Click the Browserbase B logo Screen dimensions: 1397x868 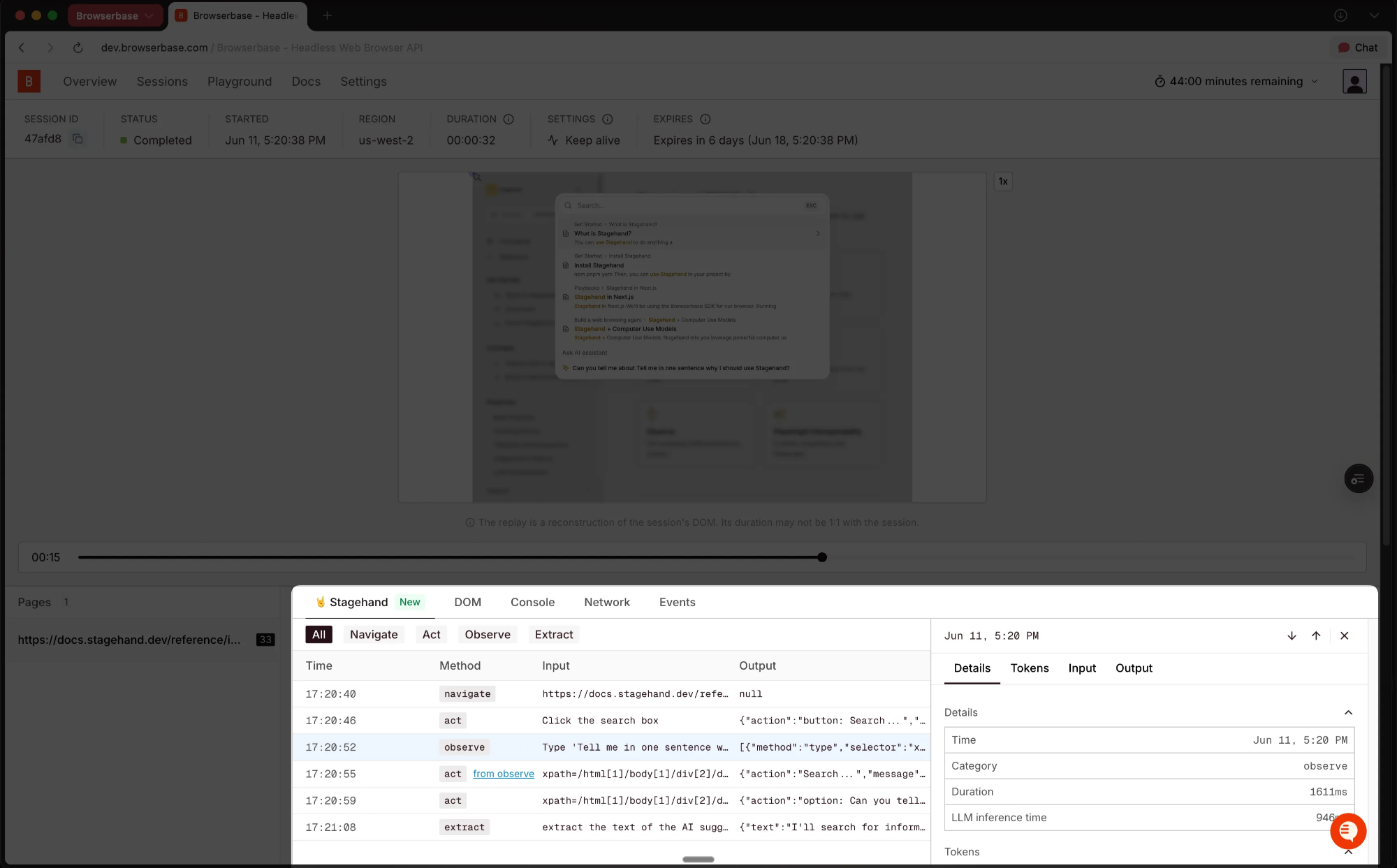coord(29,81)
